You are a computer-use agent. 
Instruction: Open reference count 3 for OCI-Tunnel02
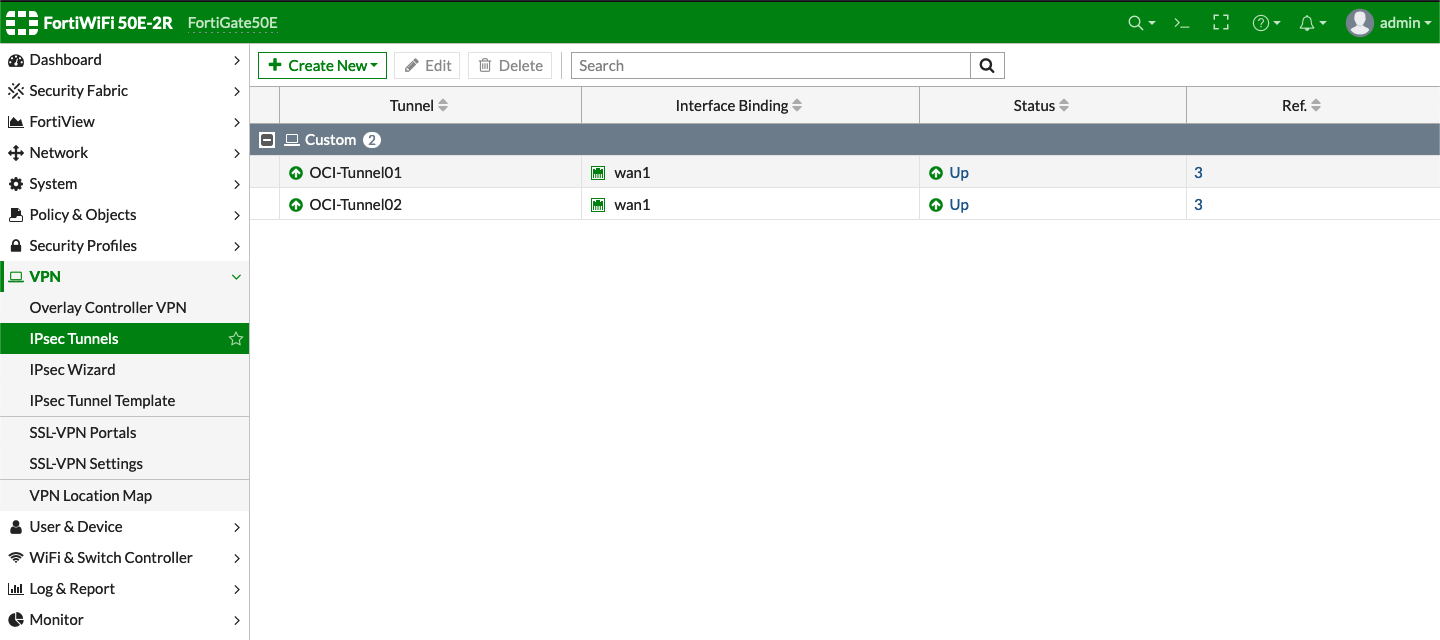click(1198, 205)
